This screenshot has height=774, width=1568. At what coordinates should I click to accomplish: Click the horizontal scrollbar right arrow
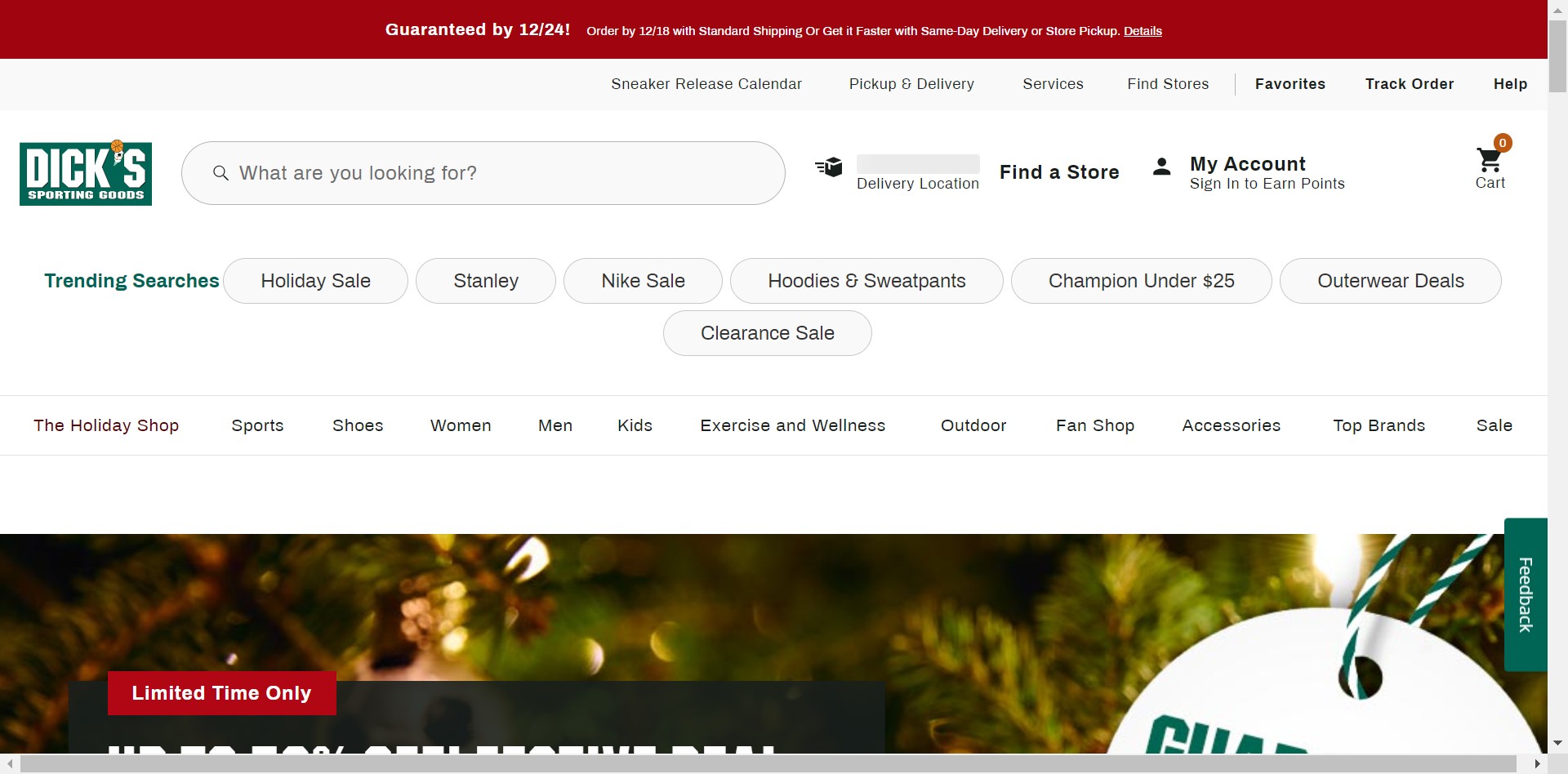(1537, 764)
